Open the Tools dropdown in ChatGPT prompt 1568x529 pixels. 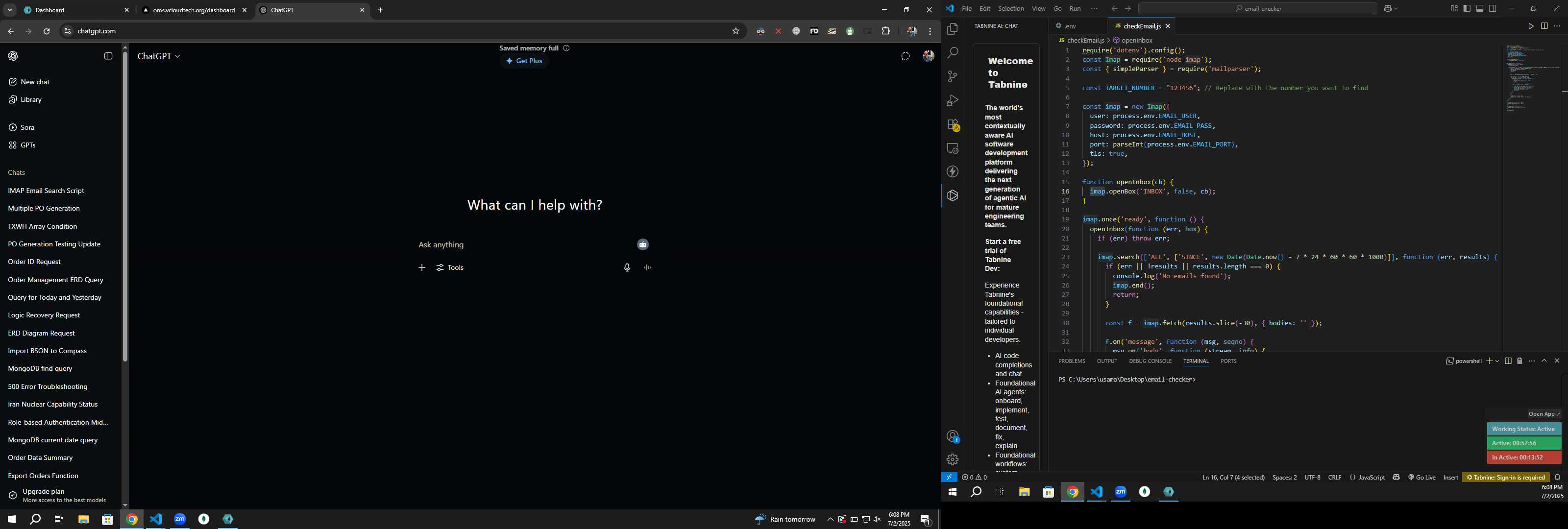click(x=450, y=268)
